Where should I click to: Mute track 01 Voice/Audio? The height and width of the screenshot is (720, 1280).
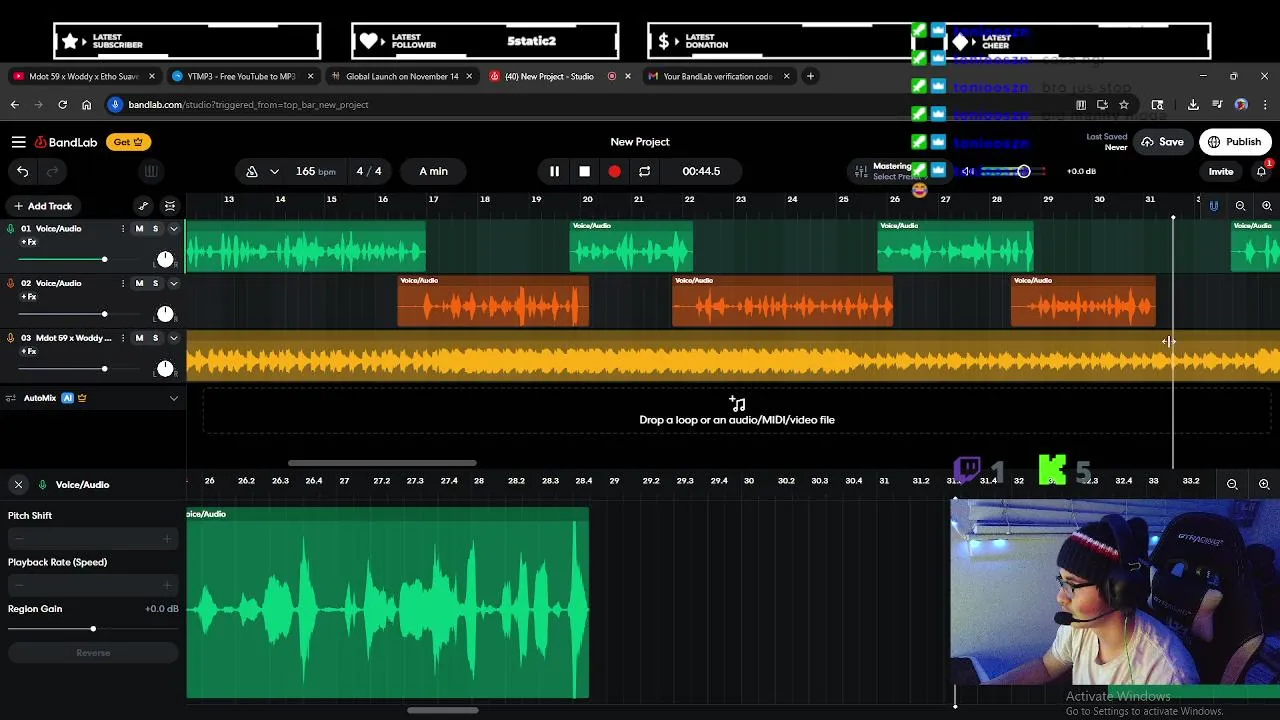tap(139, 229)
